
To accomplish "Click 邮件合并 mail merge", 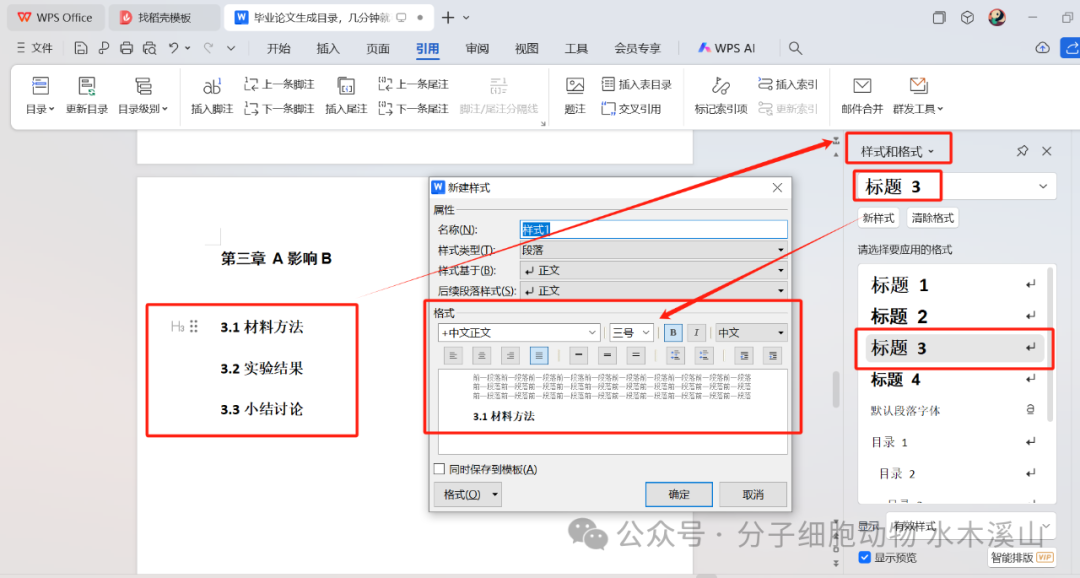I will pos(862,95).
